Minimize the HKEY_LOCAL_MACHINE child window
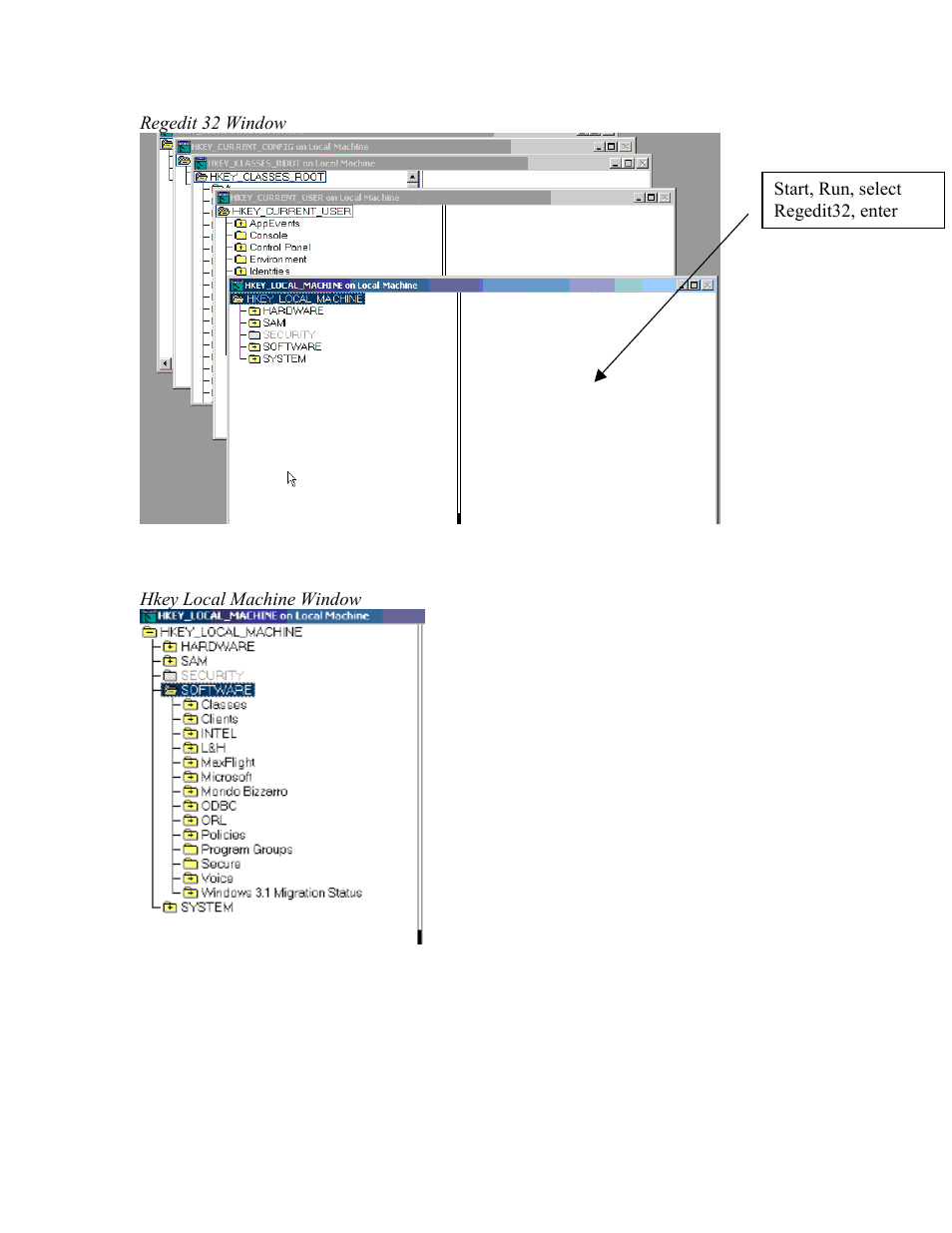The height and width of the screenshot is (1233, 952). 683,286
